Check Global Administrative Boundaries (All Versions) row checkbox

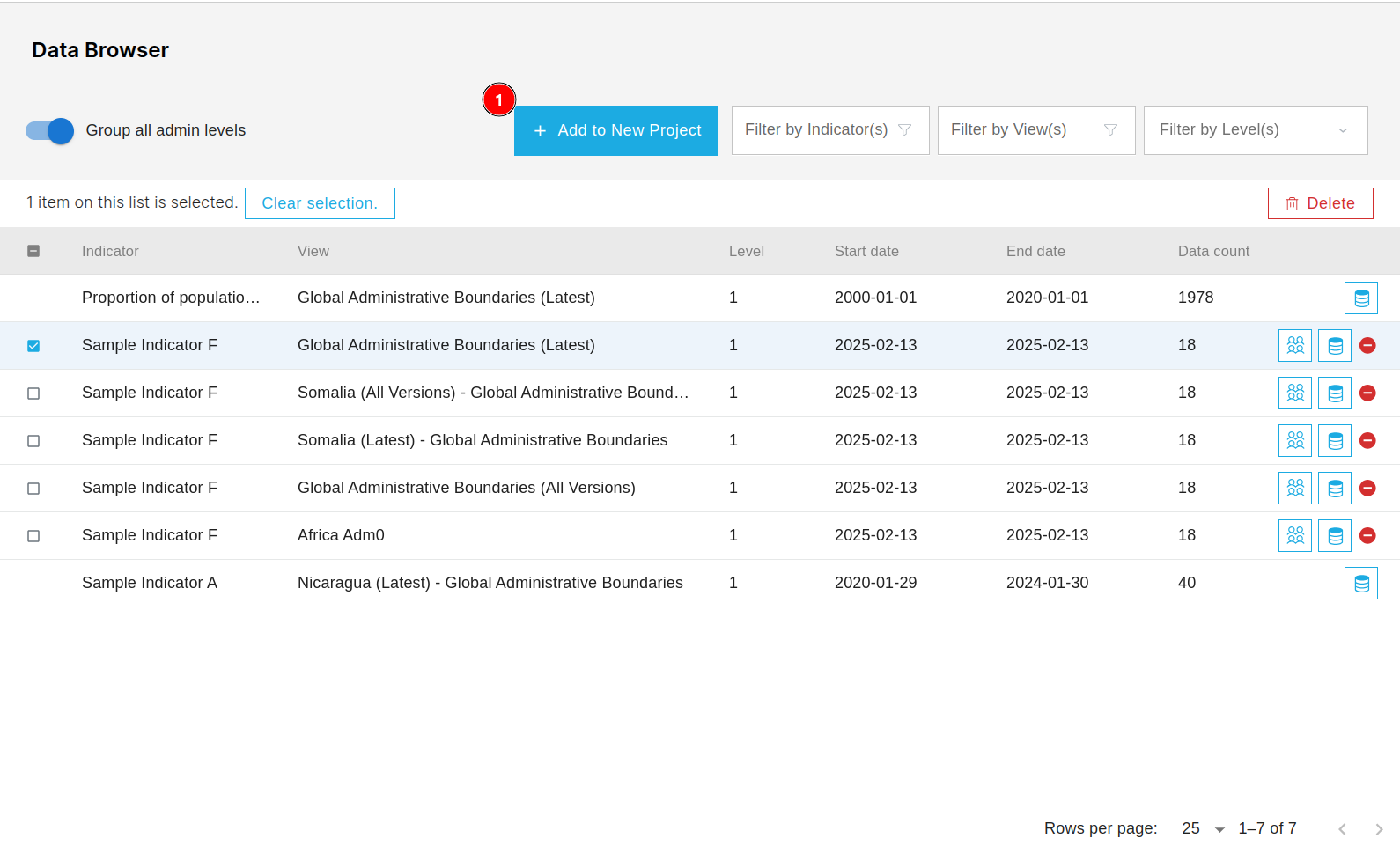[x=33, y=489]
